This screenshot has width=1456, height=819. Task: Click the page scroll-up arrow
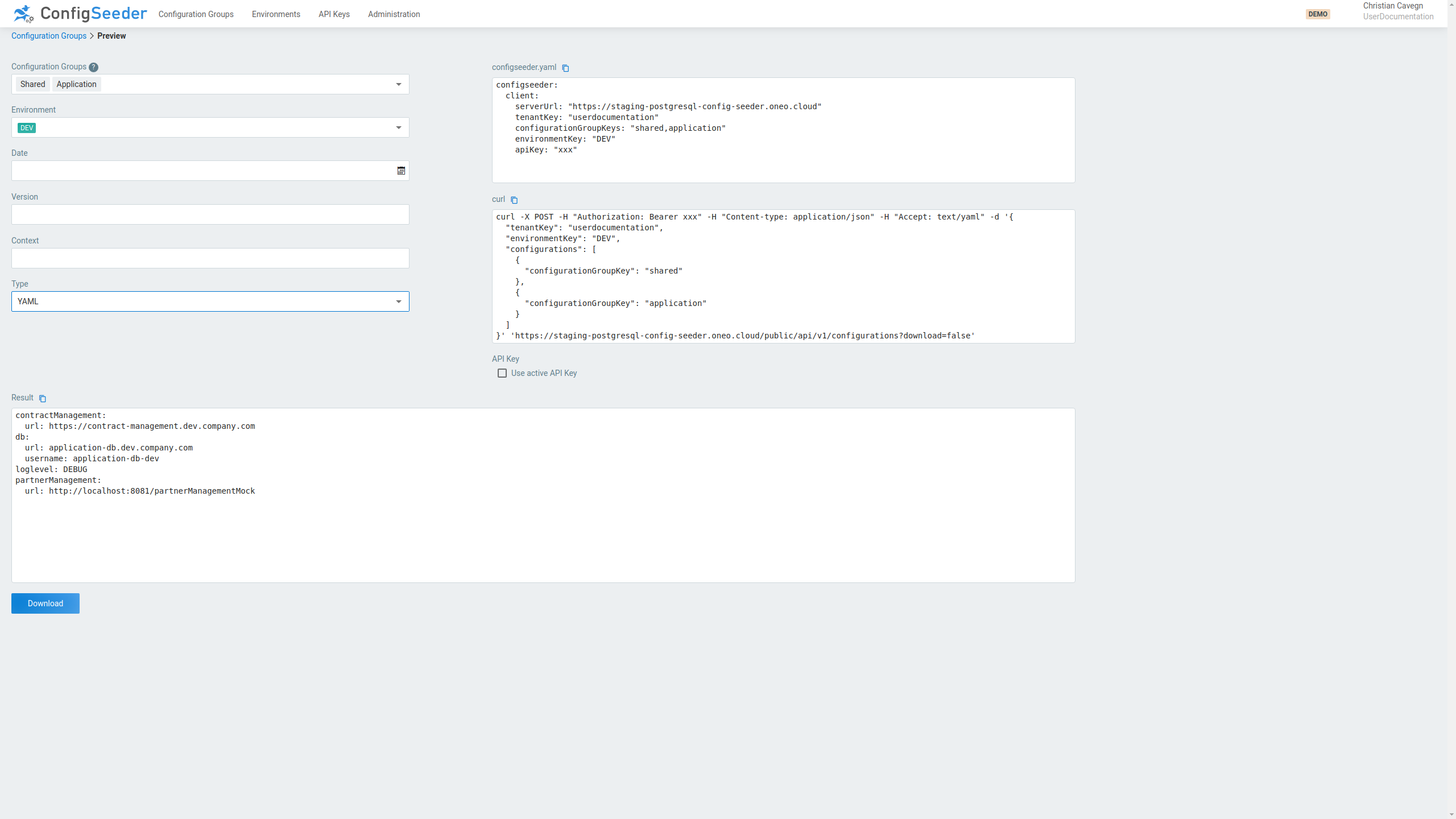(x=1452, y=4)
